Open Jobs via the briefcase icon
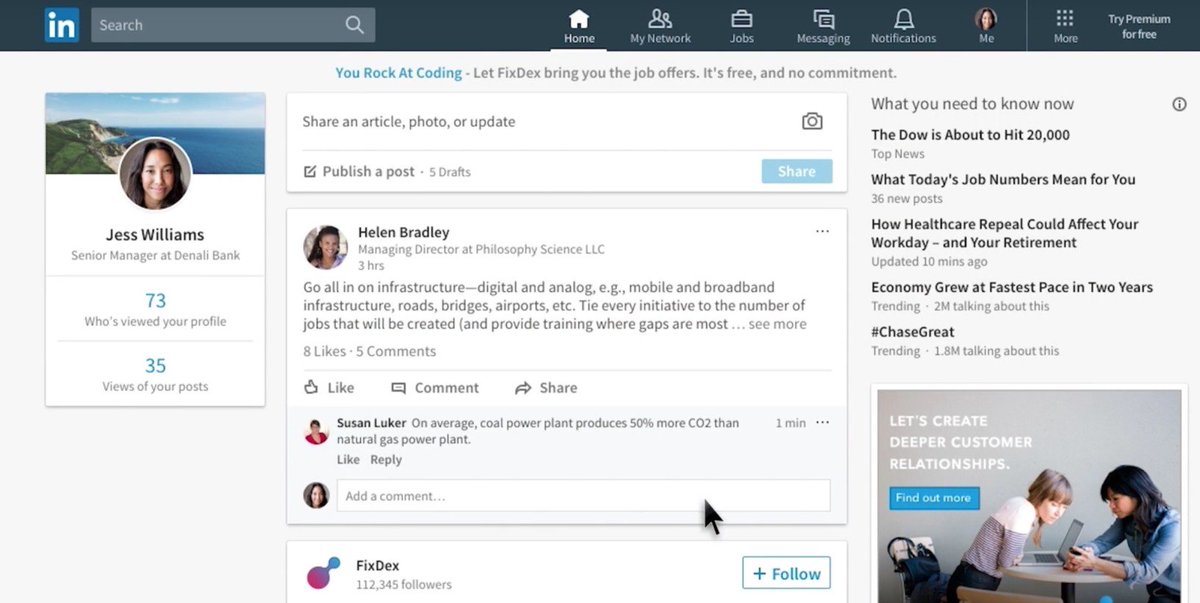The width and height of the screenshot is (1200, 603). coord(741,19)
